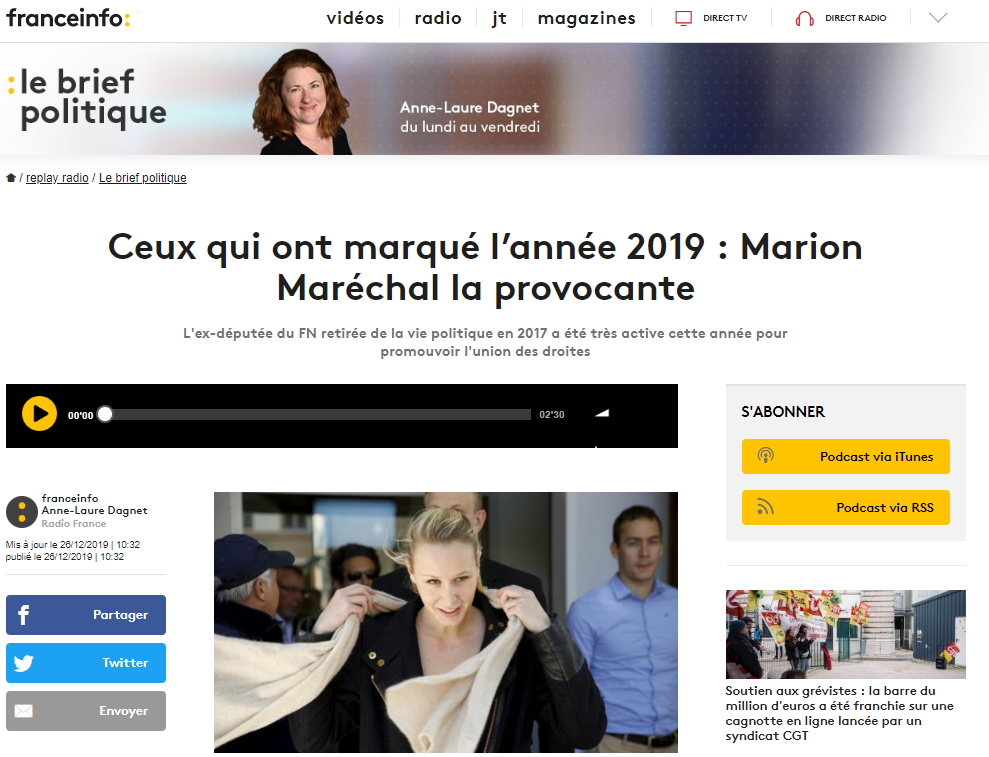This screenshot has height=757, width=989.
Task: Click the home icon in breadcrumb
Action: (11, 178)
